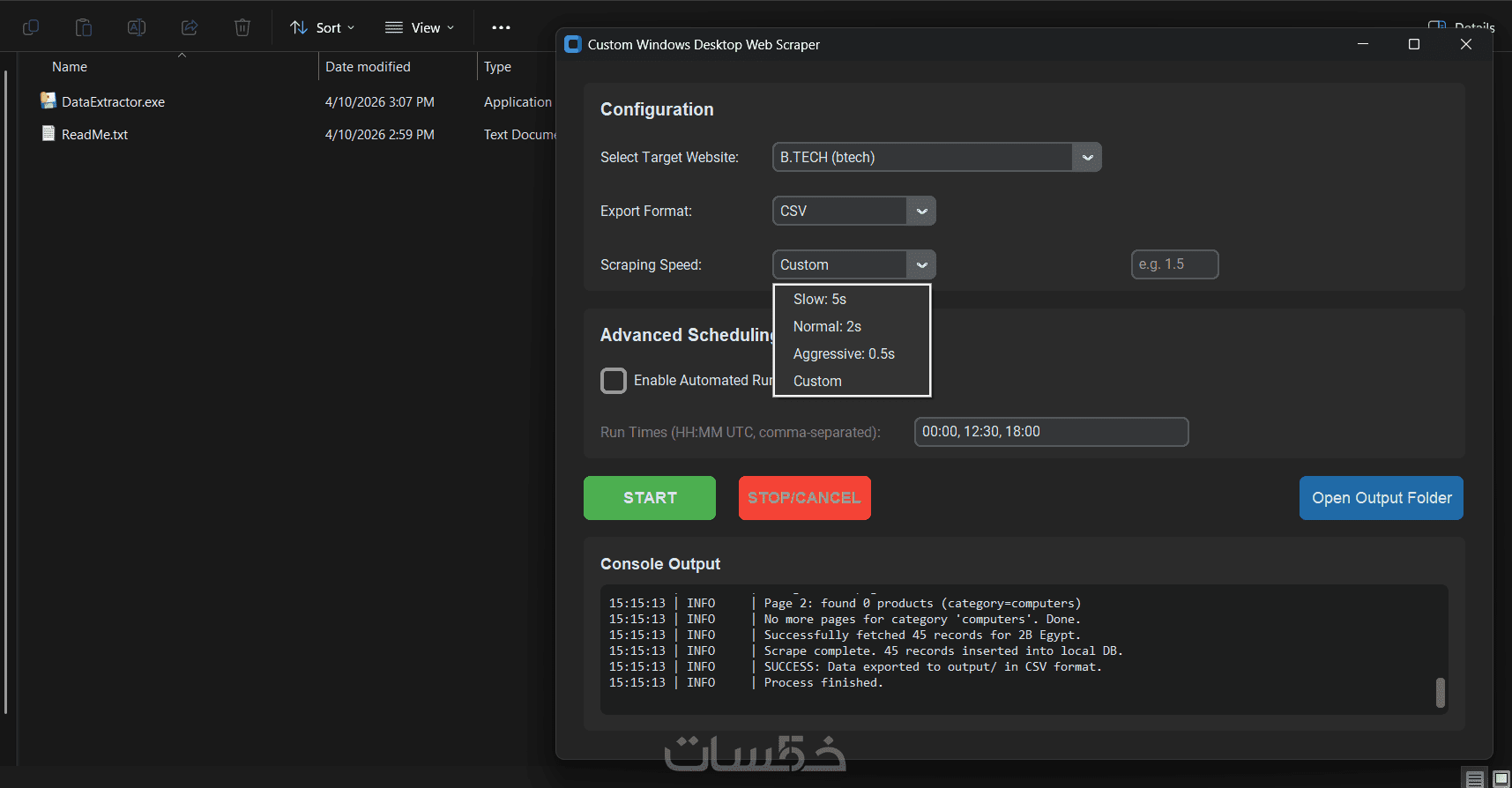Click the green START button
1512x788 pixels.
pyautogui.click(x=650, y=498)
